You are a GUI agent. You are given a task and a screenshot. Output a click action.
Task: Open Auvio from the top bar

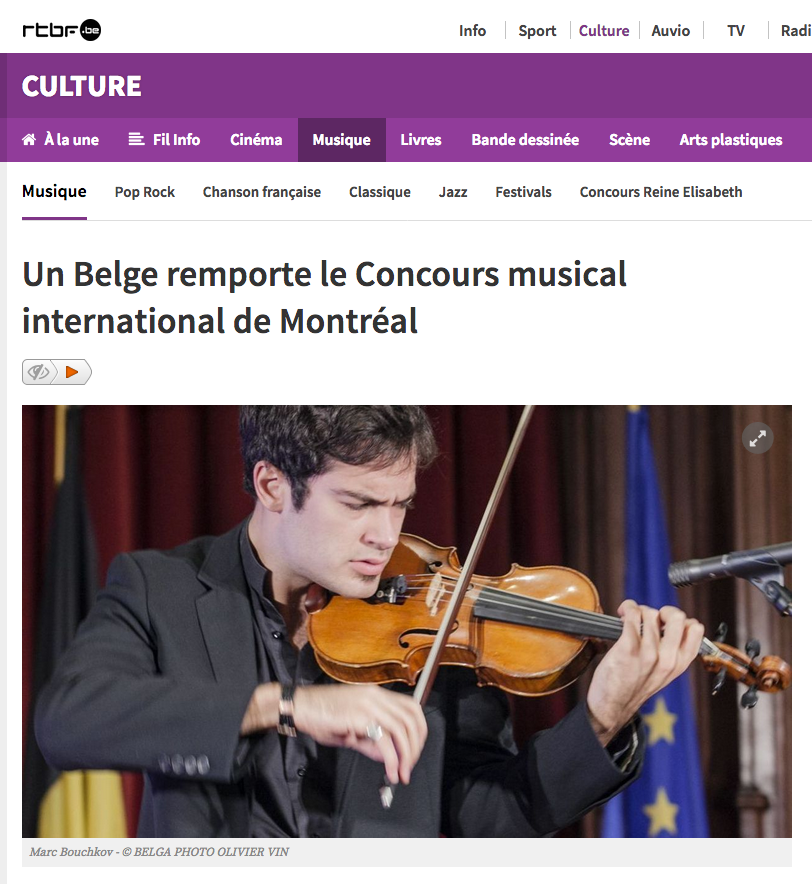[670, 30]
